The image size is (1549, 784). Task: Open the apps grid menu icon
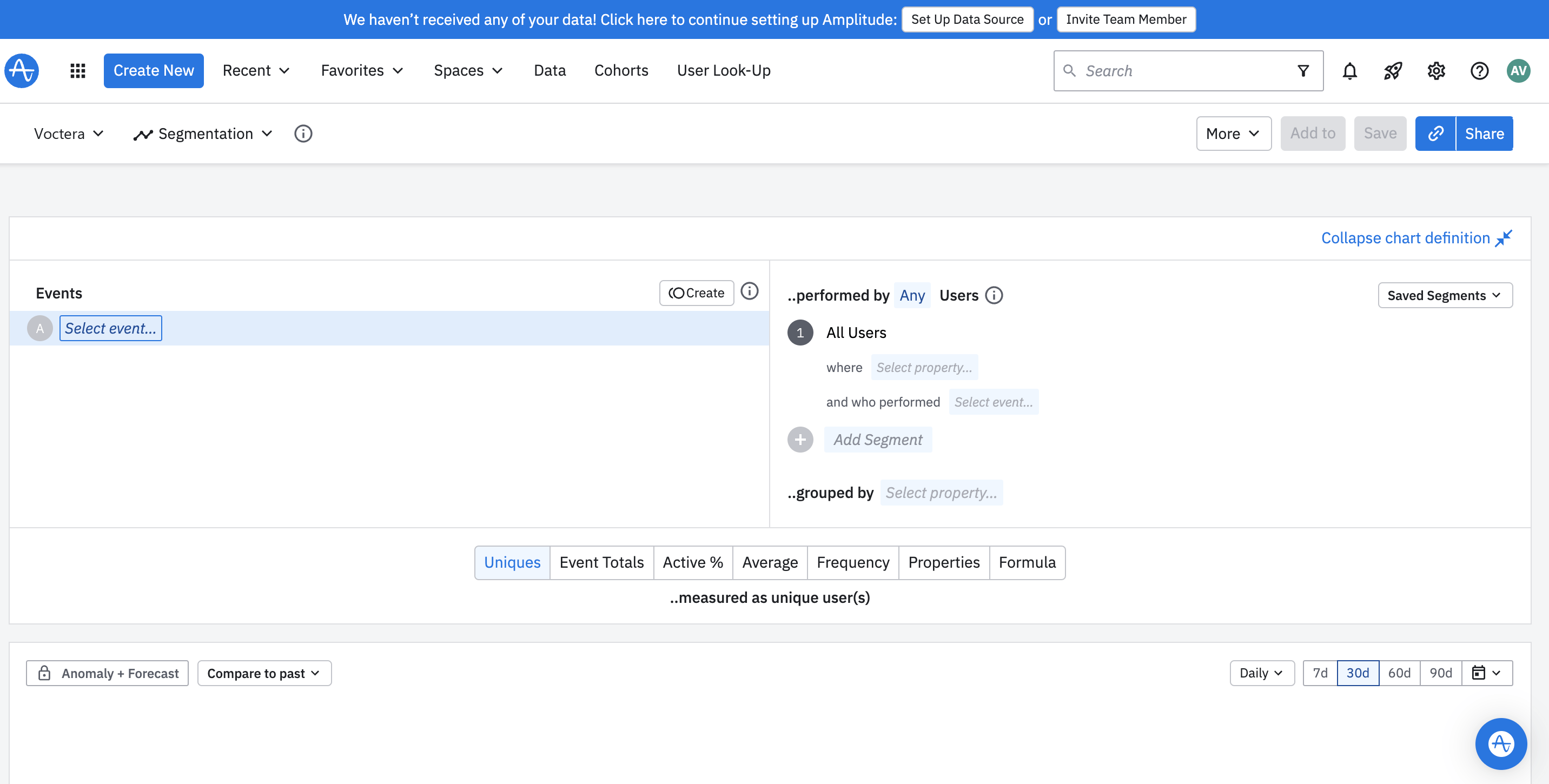coord(77,70)
